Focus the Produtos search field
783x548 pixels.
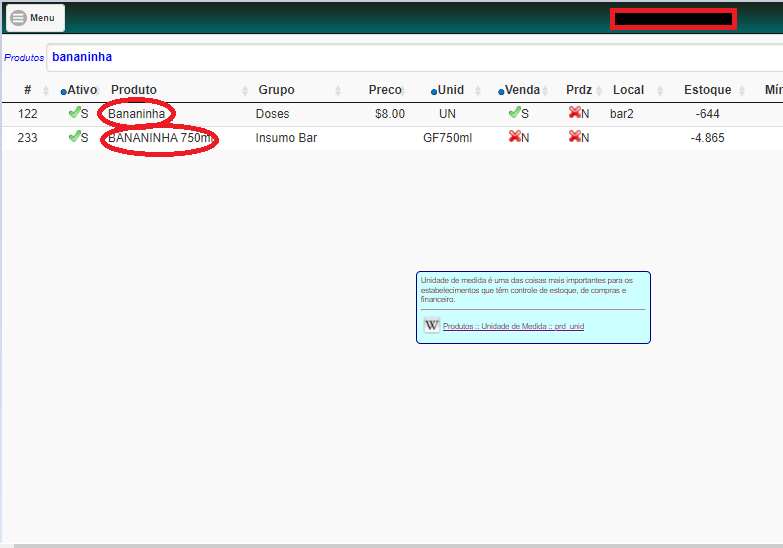414,57
